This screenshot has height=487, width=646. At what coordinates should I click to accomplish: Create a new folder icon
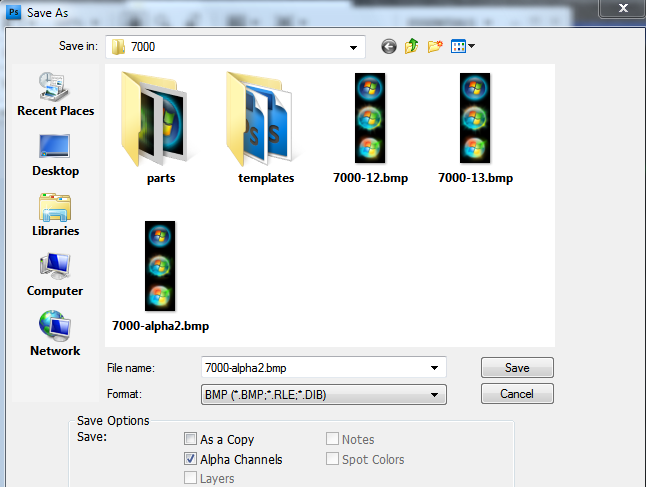click(x=435, y=46)
